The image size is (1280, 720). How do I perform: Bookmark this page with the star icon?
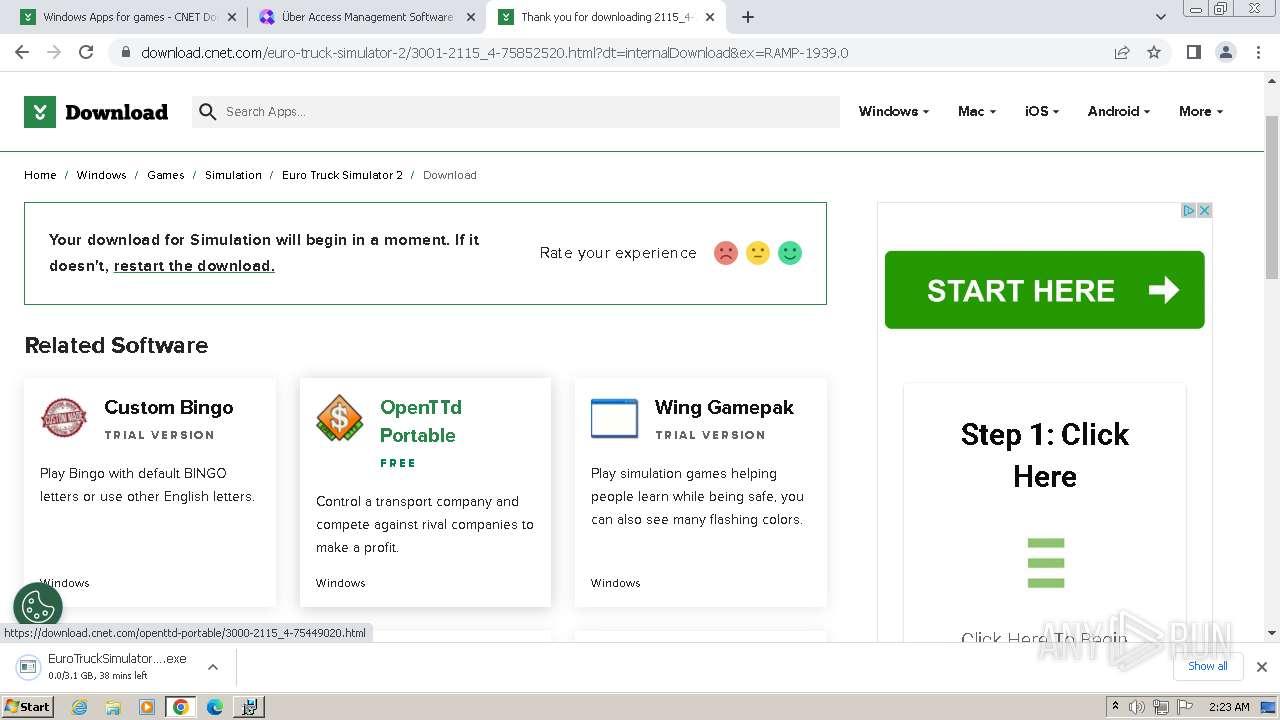click(1154, 52)
